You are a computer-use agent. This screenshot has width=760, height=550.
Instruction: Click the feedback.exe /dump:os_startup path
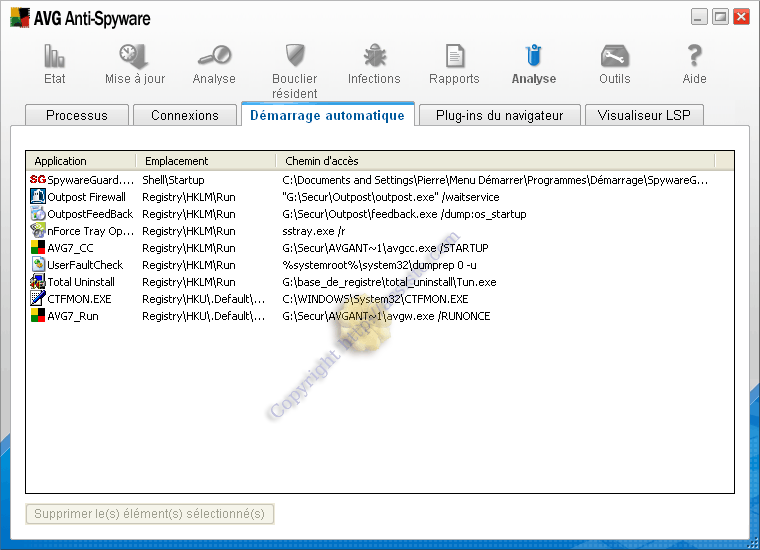pyautogui.click(x=404, y=214)
